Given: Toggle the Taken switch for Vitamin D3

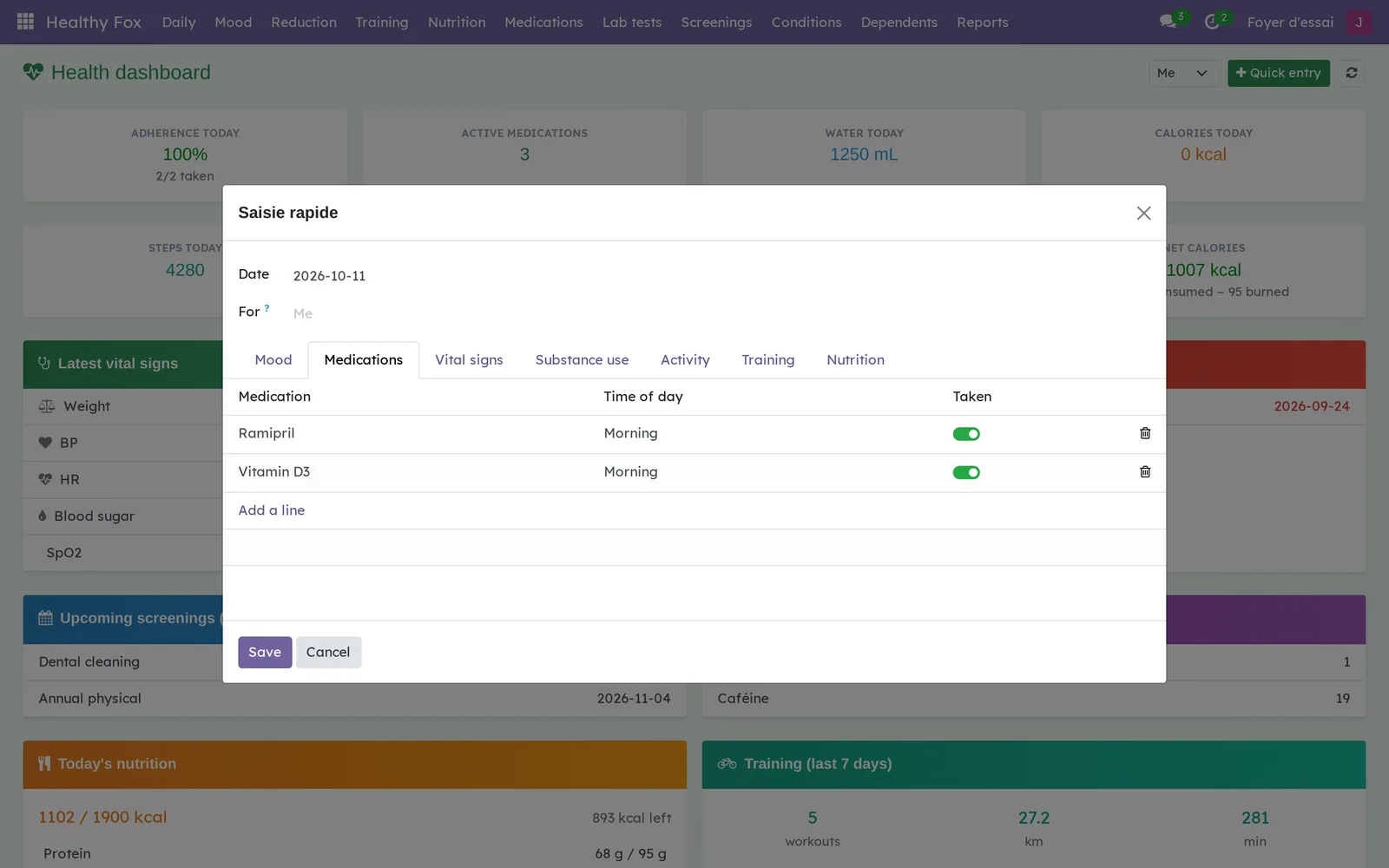Looking at the screenshot, I should click(x=966, y=473).
